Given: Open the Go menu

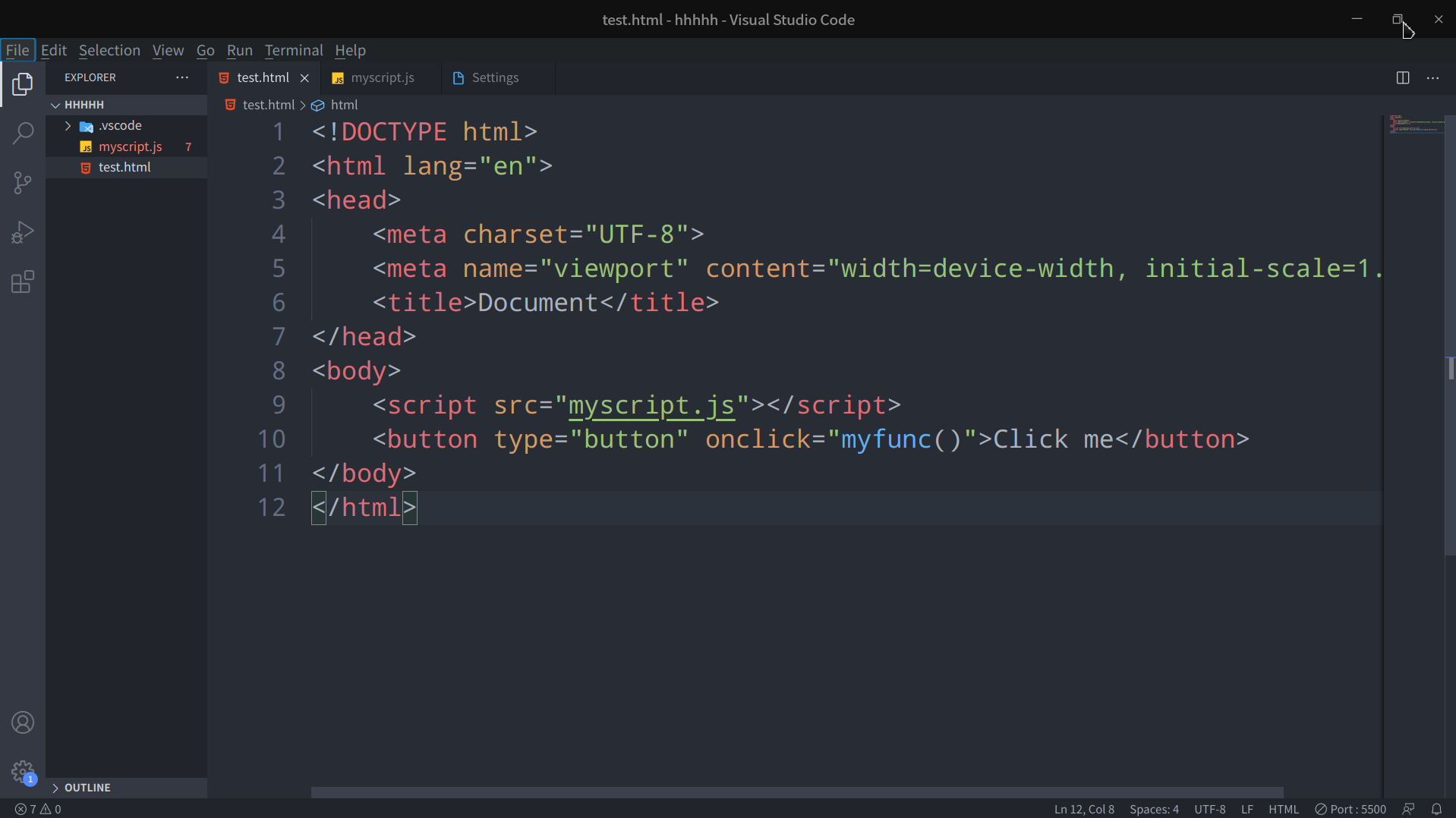Looking at the screenshot, I should 205,50.
